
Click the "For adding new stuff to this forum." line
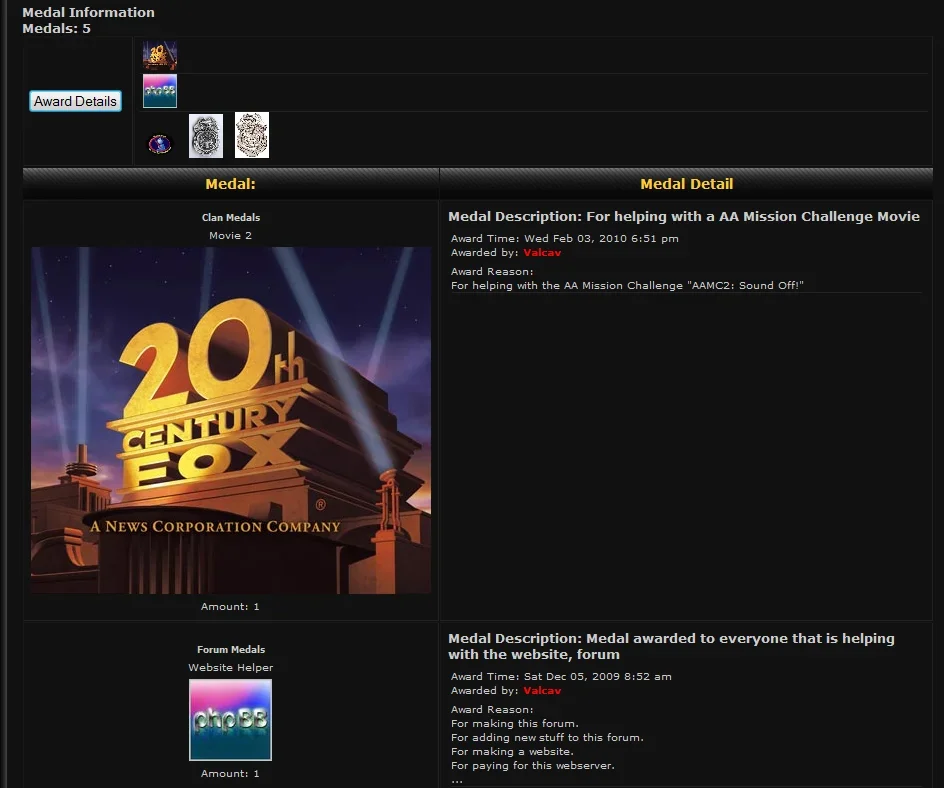pyautogui.click(x=547, y=737)
